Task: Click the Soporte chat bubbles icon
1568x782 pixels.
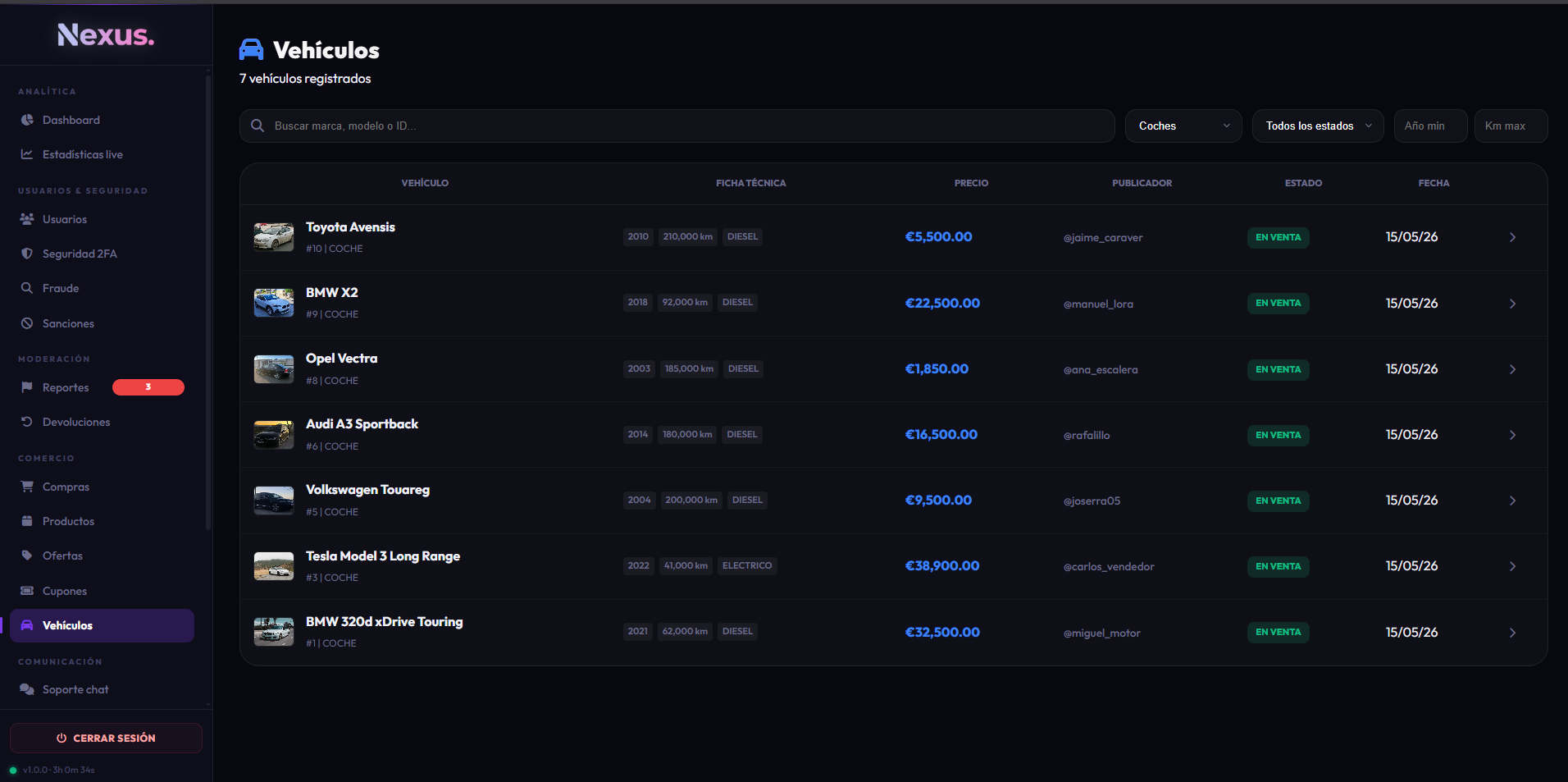Action: pyautogui.click(x=27, y=689)
